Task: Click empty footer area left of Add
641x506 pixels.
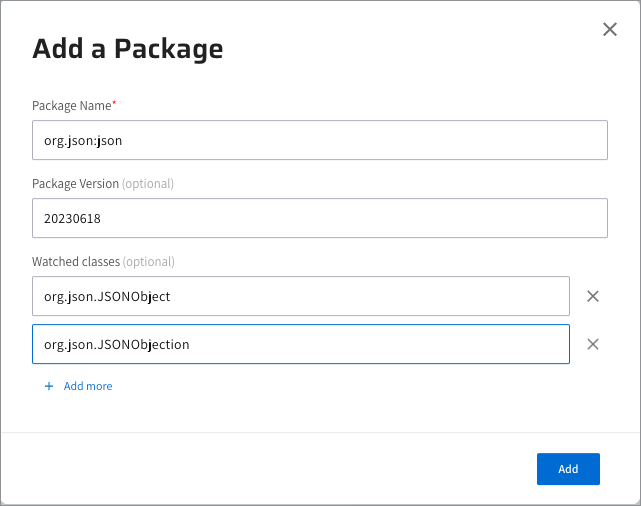Action: [x=280, y=469]
